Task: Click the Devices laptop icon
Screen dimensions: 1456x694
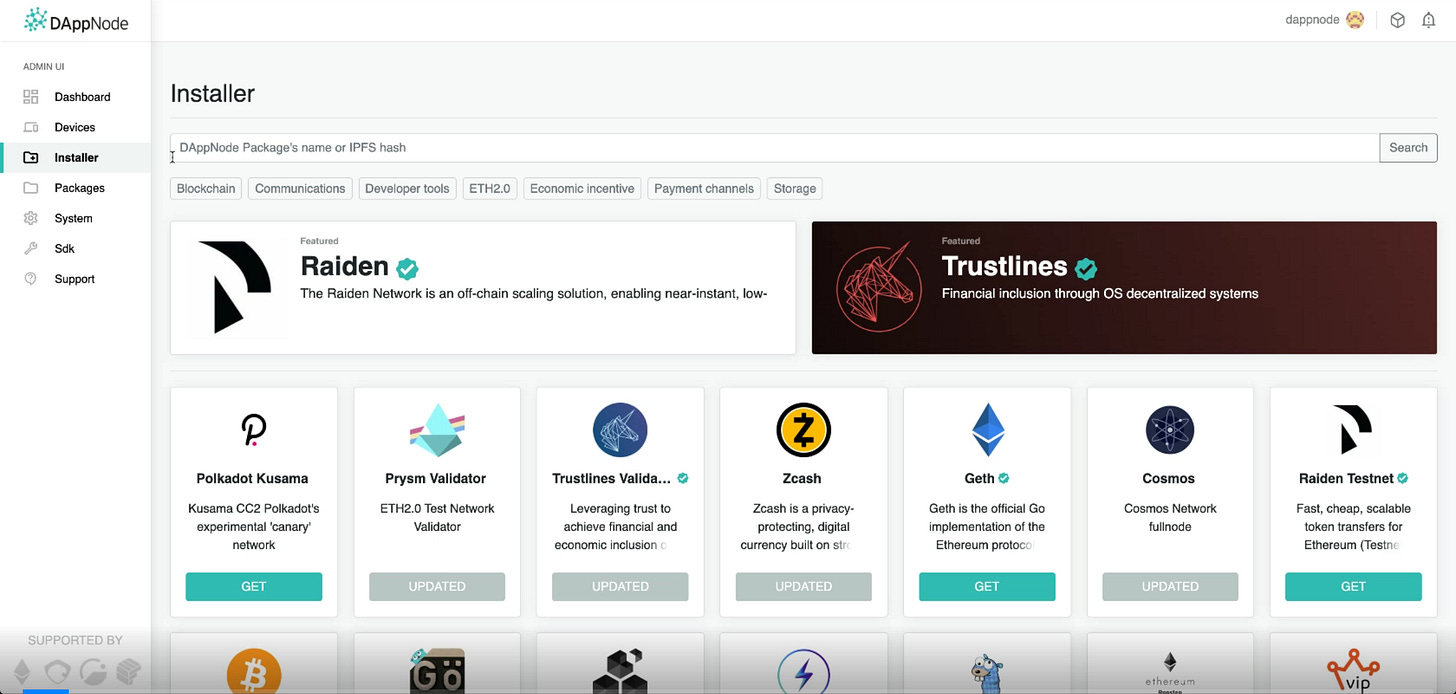Action: [31, 127]
